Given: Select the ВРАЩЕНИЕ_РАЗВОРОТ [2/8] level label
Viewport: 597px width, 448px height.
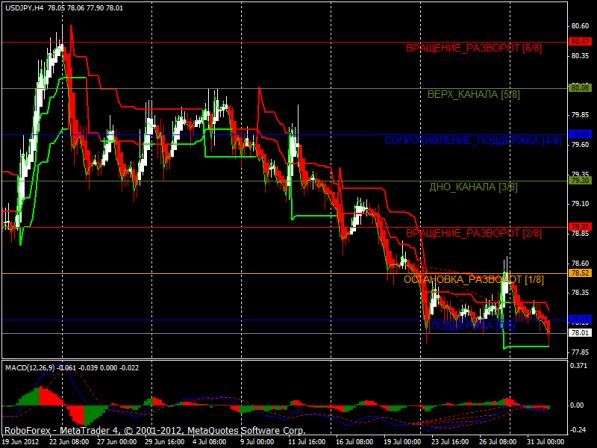Looking at the screenshot, I should point(474,233).
